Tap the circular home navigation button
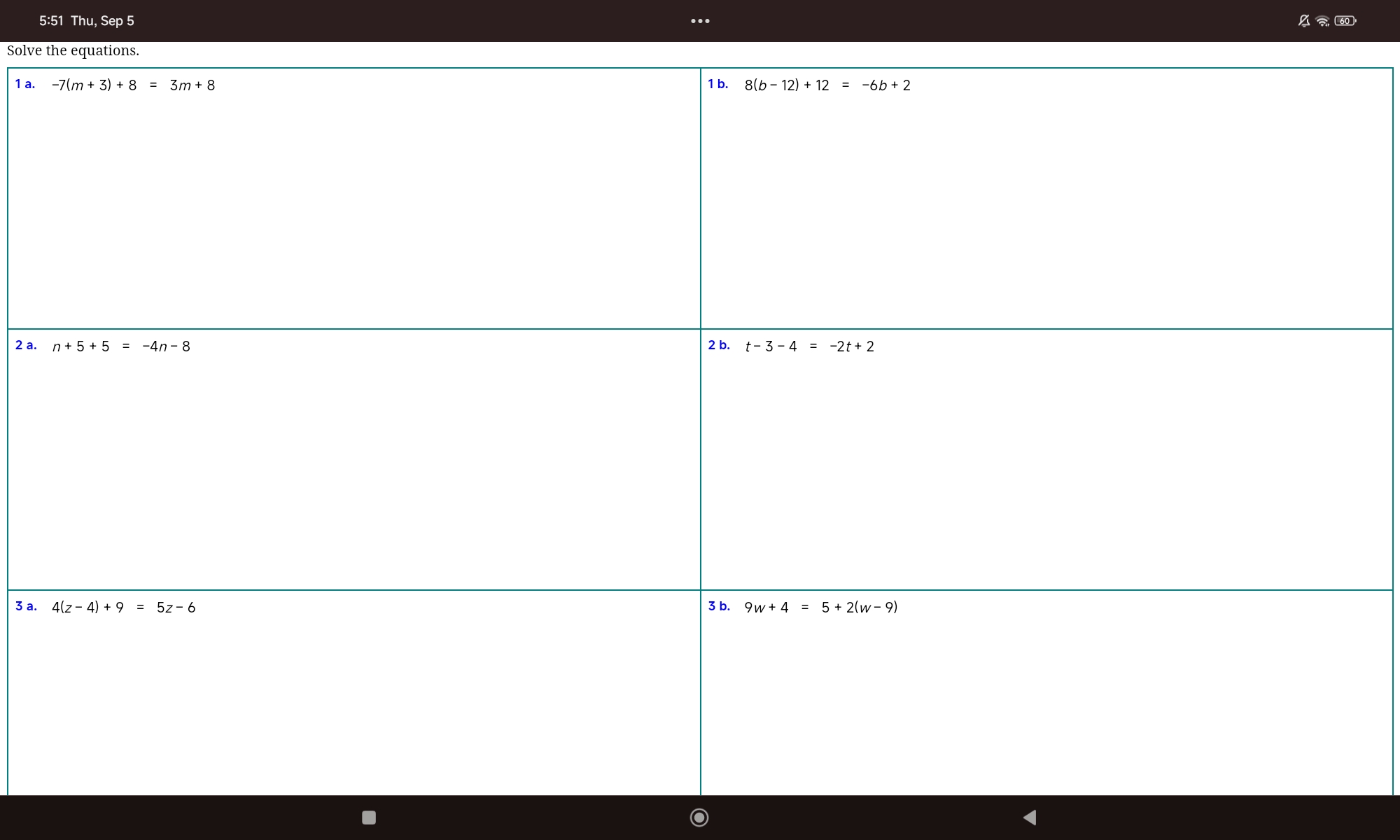The width and height of the screenshot is (1400, 840). pyautogui.click(x=699, y=818)
